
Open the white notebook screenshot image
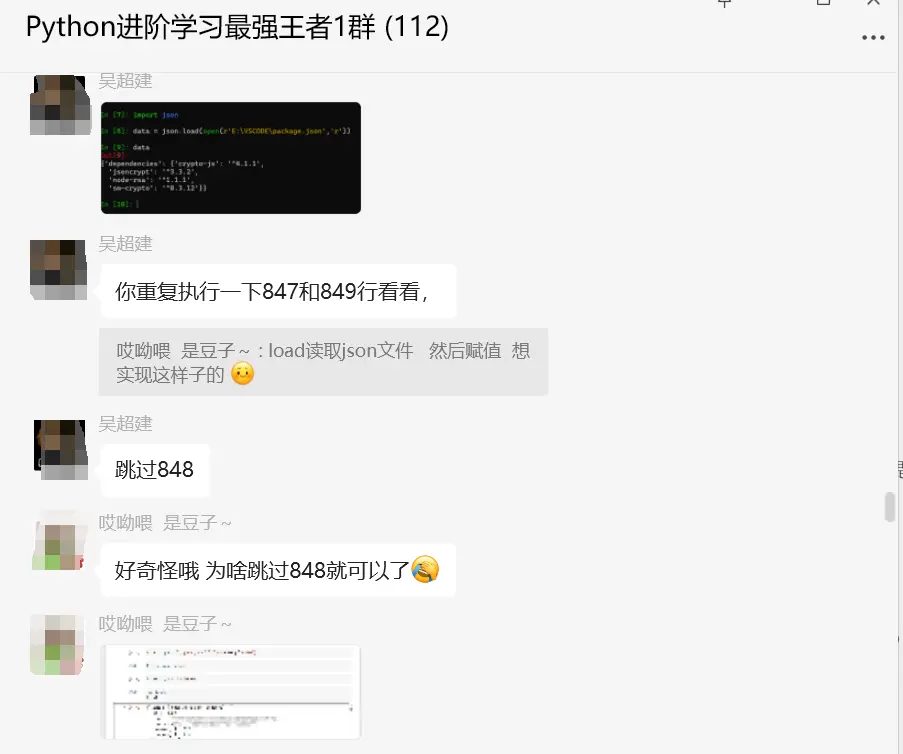click(x=231, y=692)
